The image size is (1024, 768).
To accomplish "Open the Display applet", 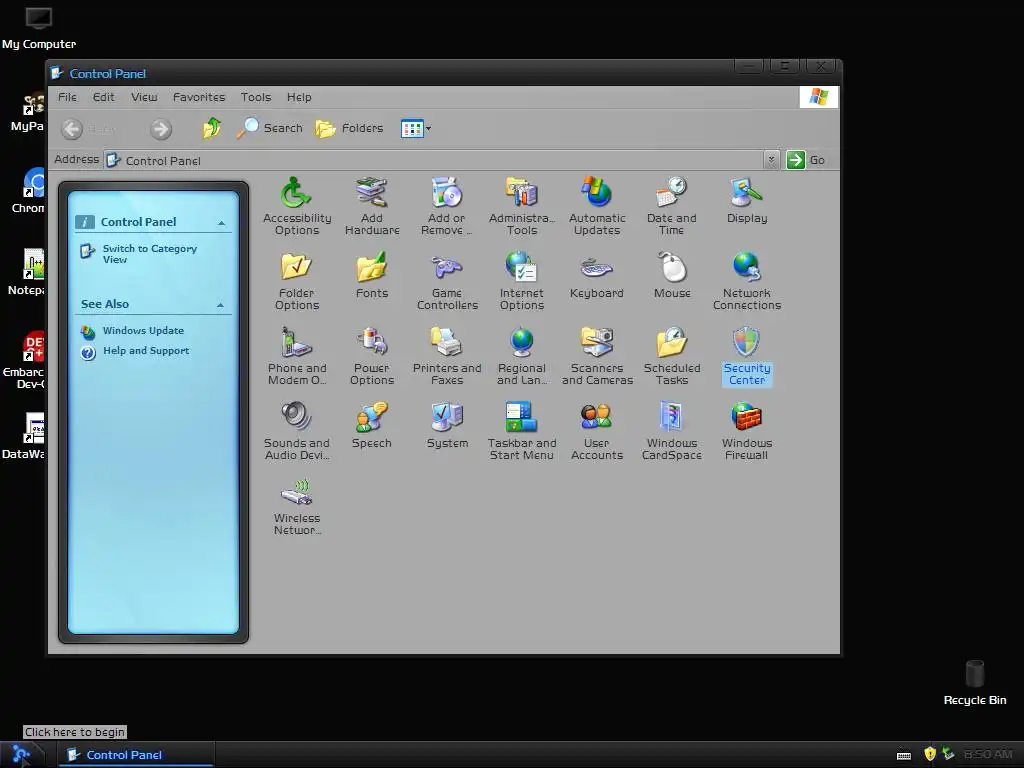I will click(746, 200).
